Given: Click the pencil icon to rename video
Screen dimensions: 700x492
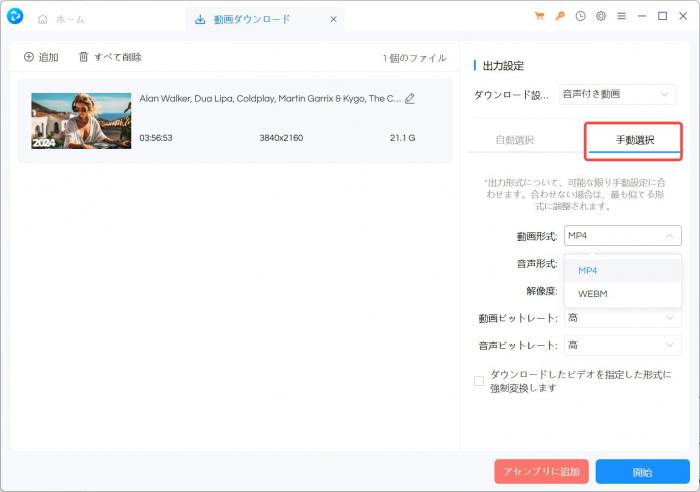Looking at the screenshot, I should (409, 99).
